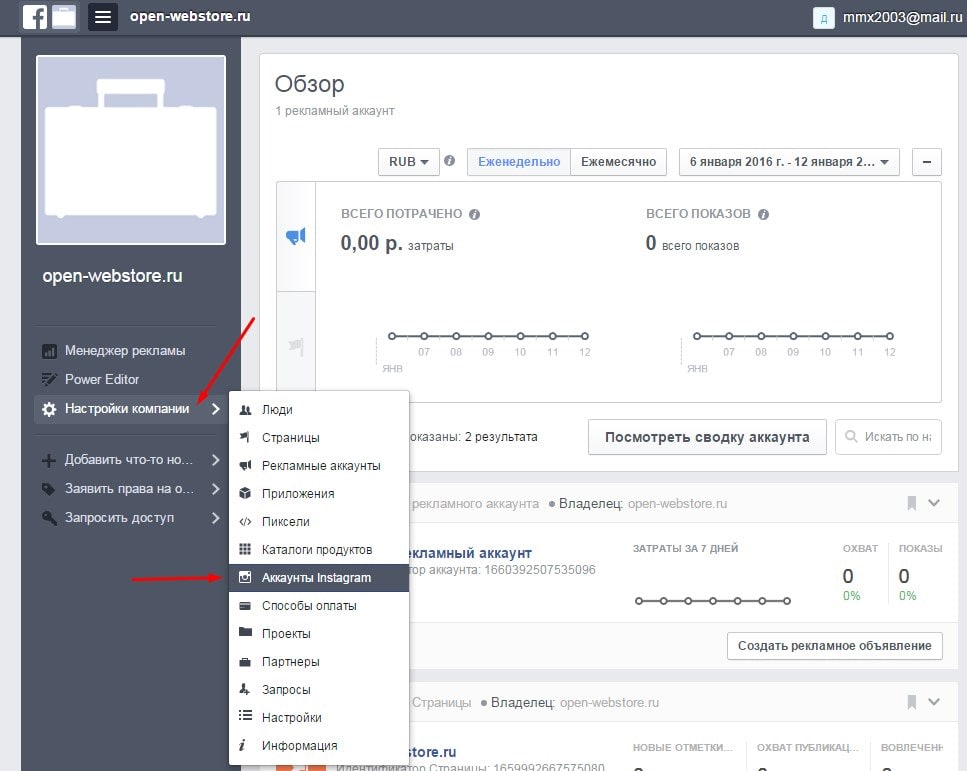Choose Каталоги продуктов menu entry
This screenshot has height=771, width=967.
click(x=319, y=550)
